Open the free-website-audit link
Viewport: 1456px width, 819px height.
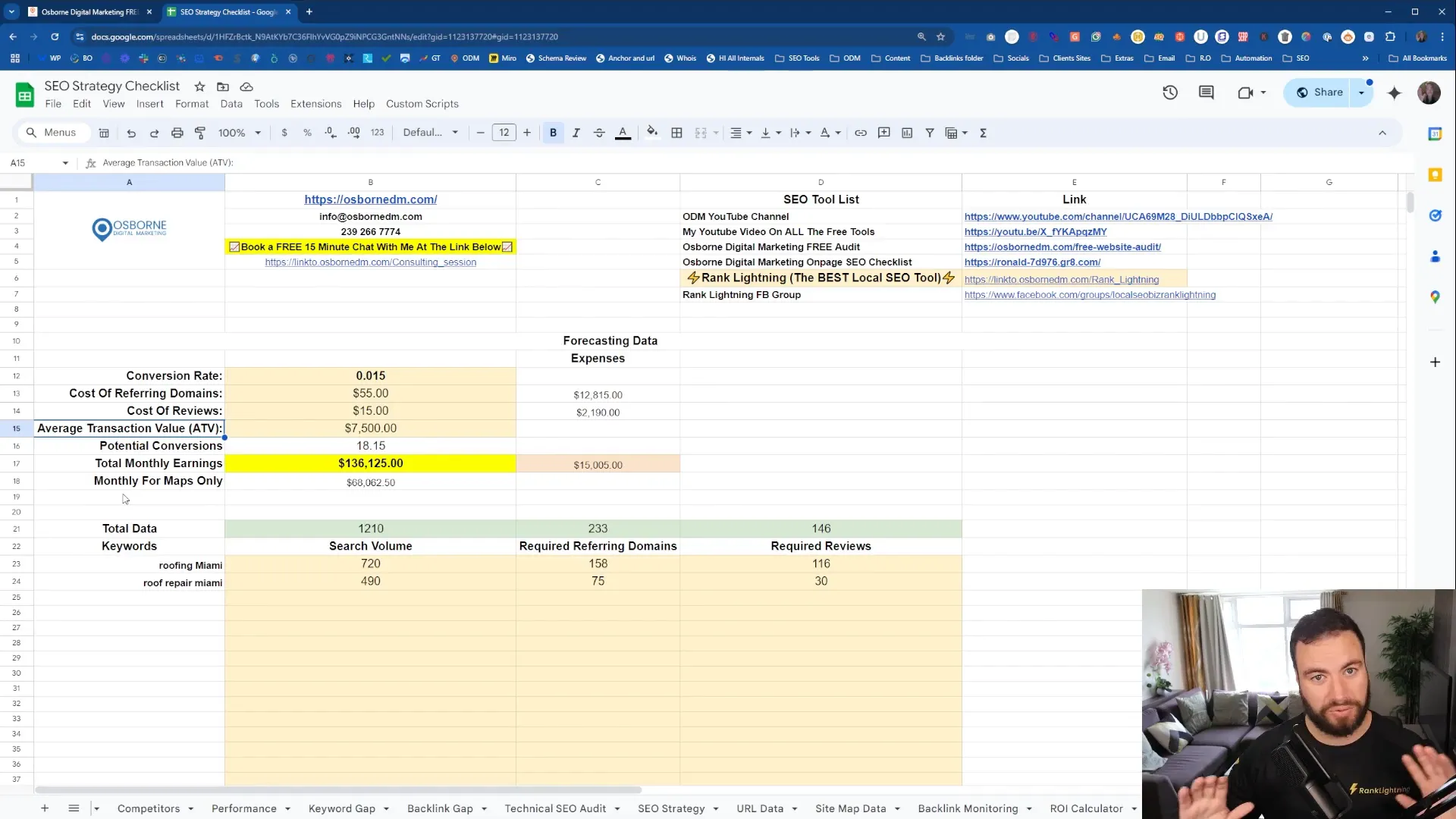pos(1062,247)
